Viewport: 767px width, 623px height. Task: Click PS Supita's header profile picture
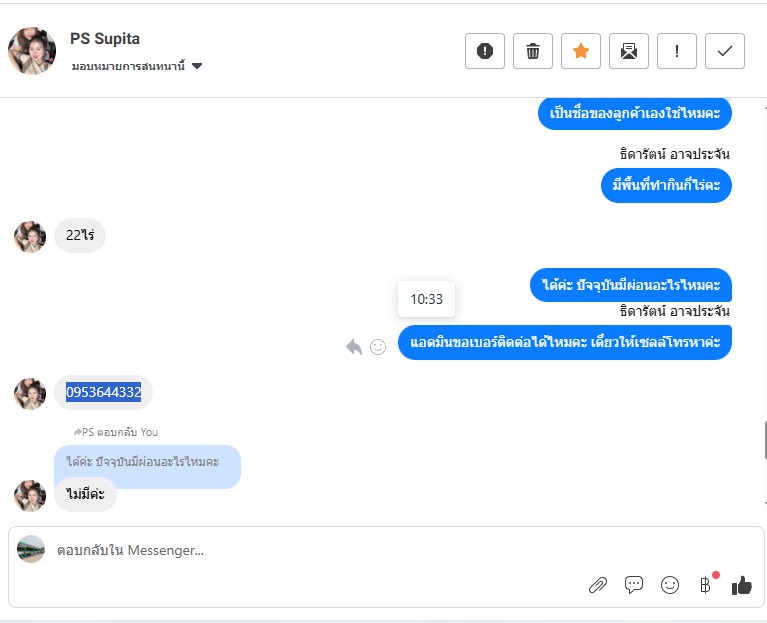coord(32,51)
